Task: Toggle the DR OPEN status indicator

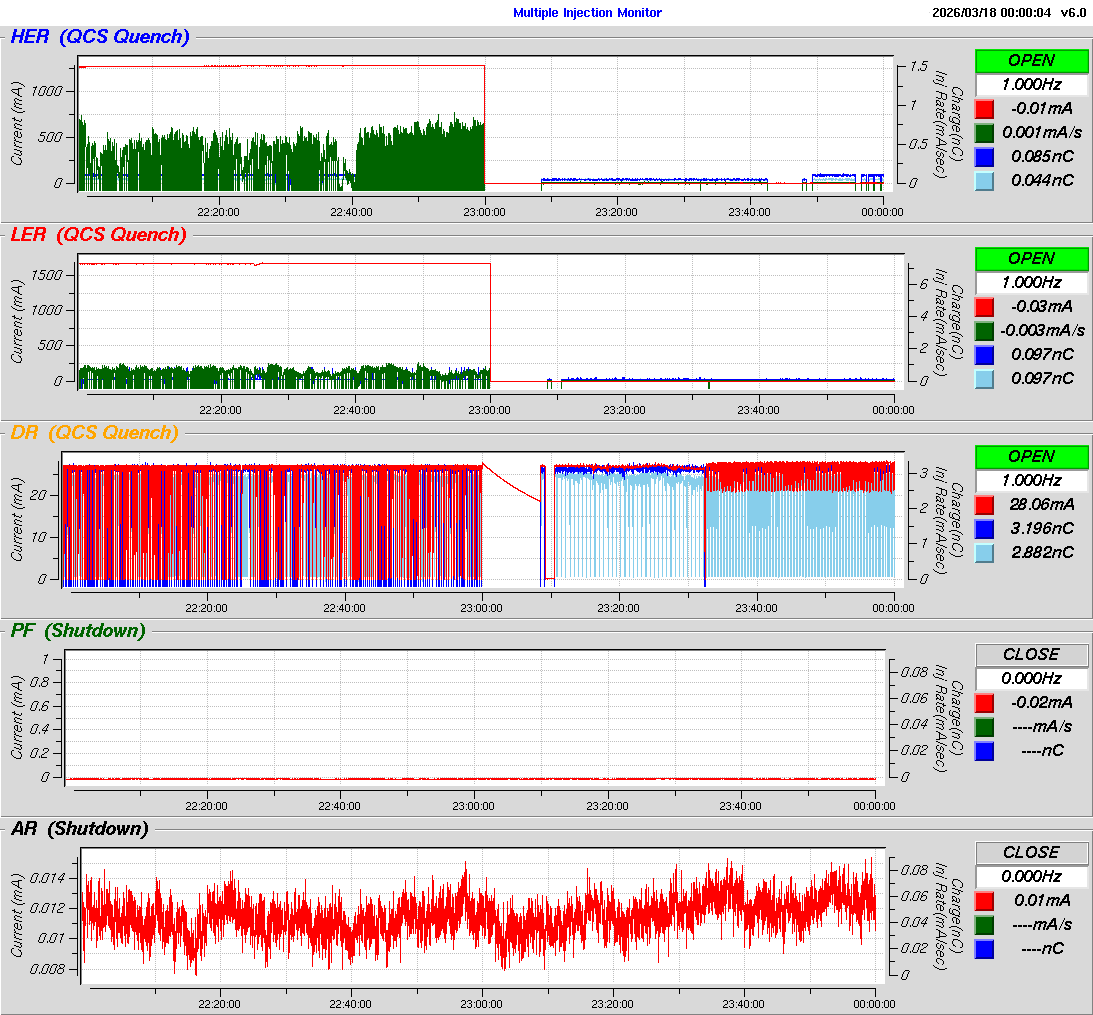Action: (1031, 457)
